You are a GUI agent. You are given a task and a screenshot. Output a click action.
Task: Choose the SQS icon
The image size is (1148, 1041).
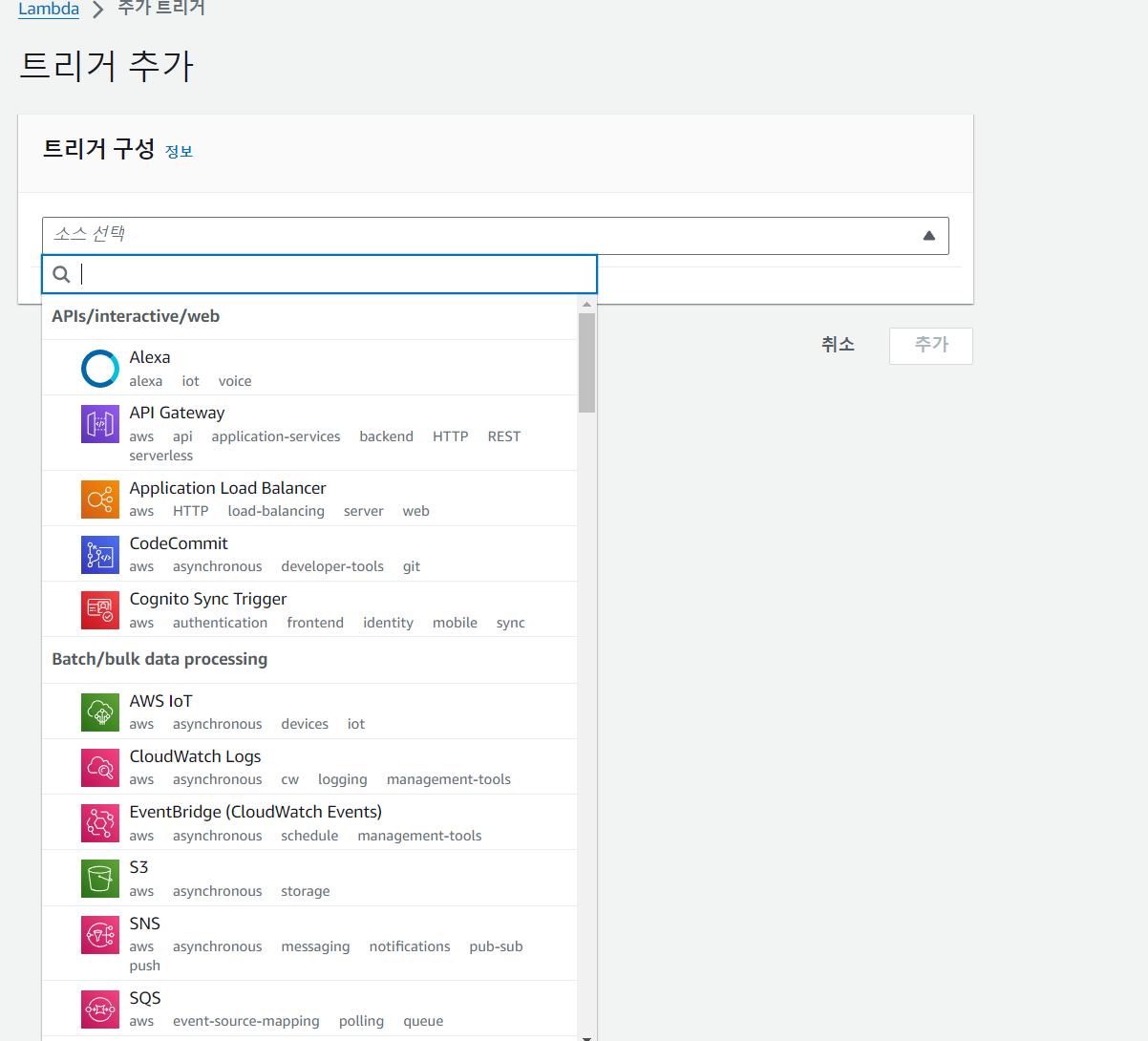click(100, 1009)
